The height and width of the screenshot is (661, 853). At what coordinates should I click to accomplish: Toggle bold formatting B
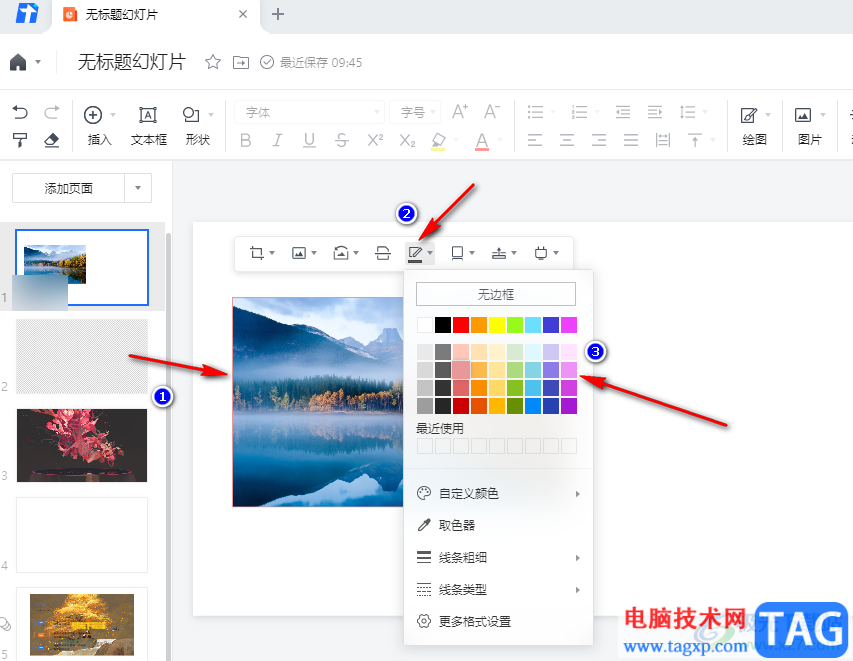[x=245, y=141]
